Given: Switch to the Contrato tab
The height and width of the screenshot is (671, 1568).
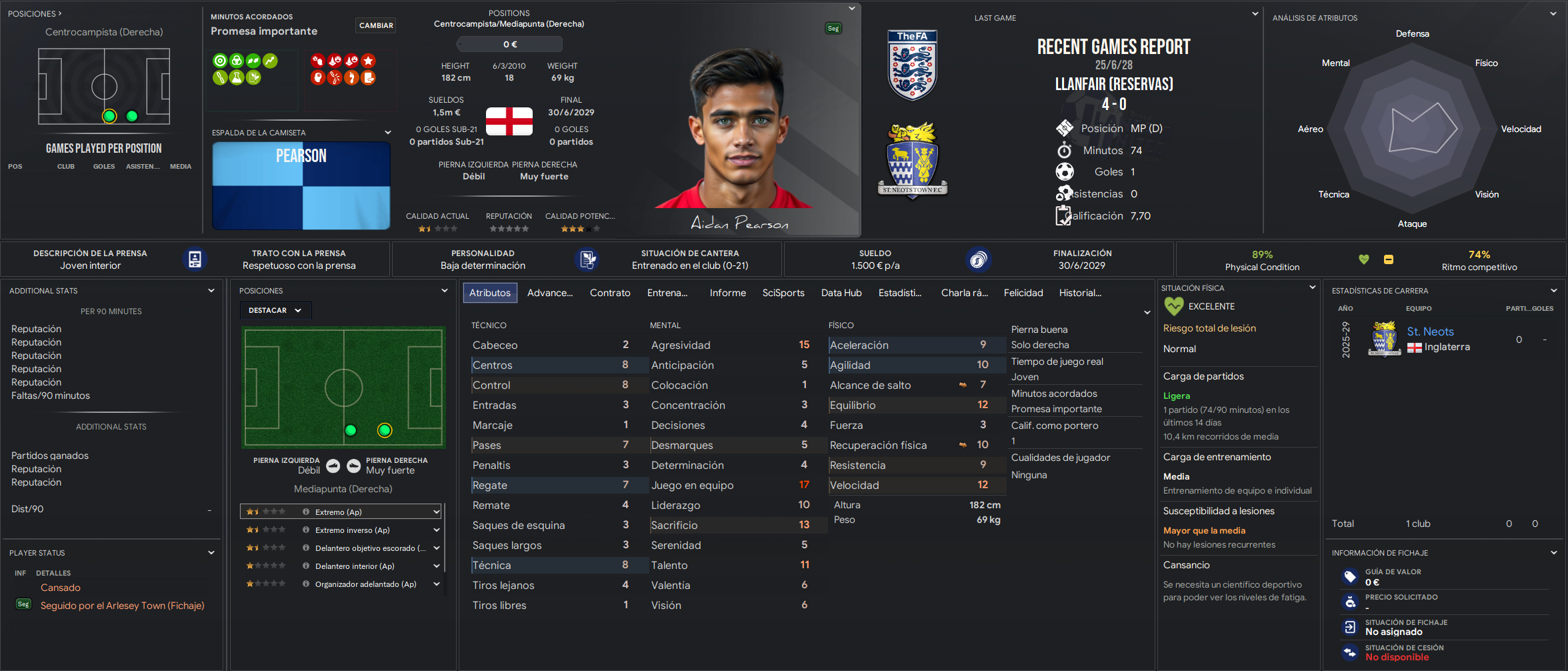Looking at the screenshot, I should click(610, 293).
